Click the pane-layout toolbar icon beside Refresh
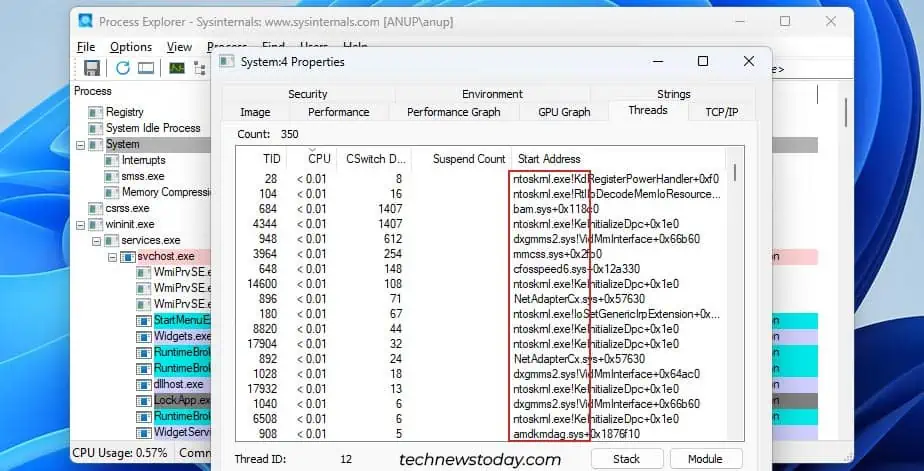 [x=146, y=68]
